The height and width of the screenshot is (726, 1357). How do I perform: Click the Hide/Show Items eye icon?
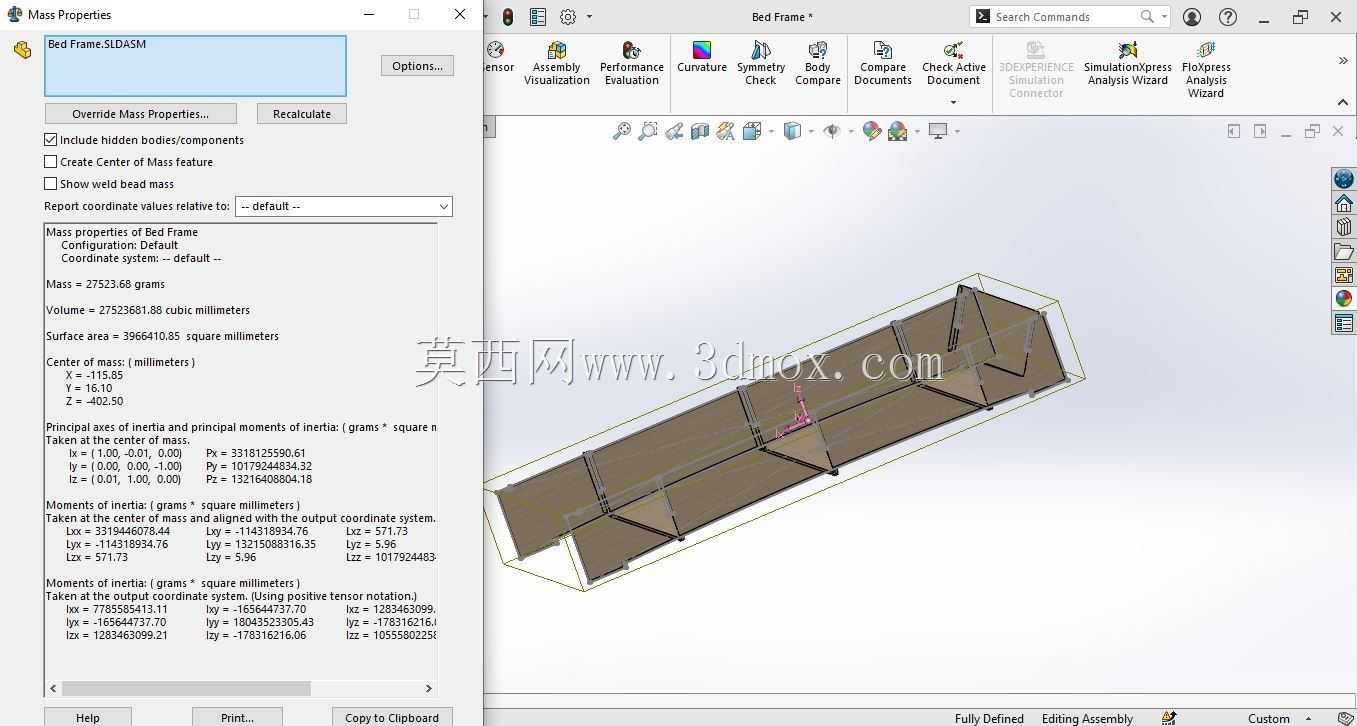pos(831,131)
